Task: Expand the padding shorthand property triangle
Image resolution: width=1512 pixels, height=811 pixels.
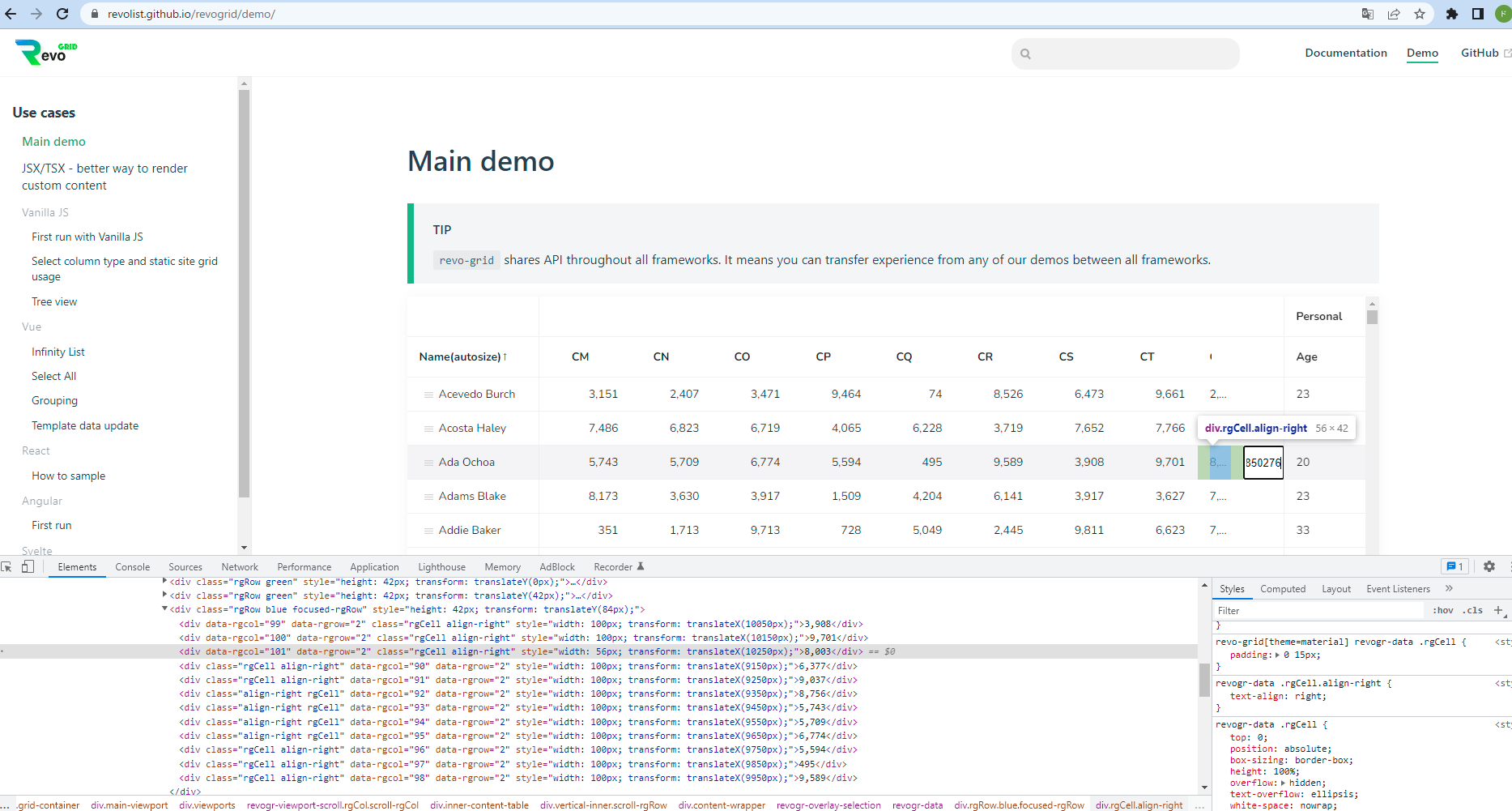Action: [1278, 655]
